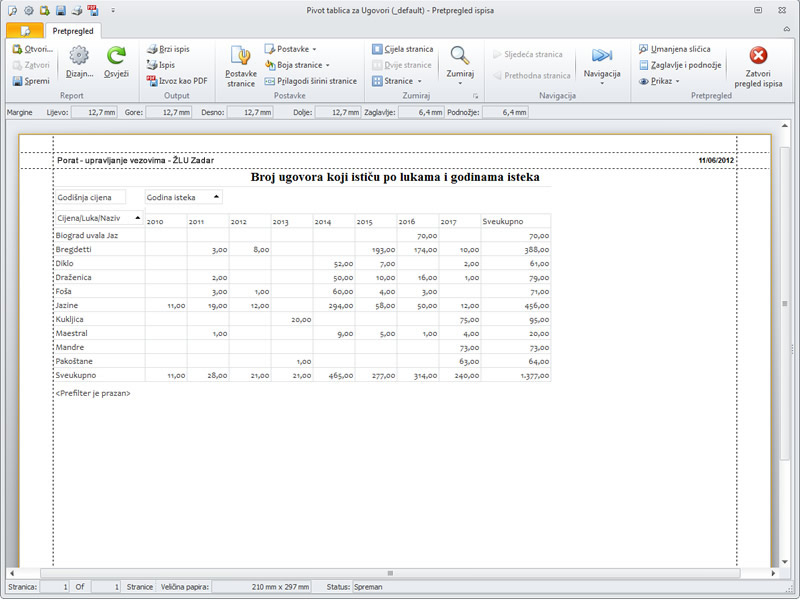Image resolution: width=800 pixels, height=600 pixels.
Task: Open the Zumiraj group dialog launcher
Action: [x=476, y=95]
